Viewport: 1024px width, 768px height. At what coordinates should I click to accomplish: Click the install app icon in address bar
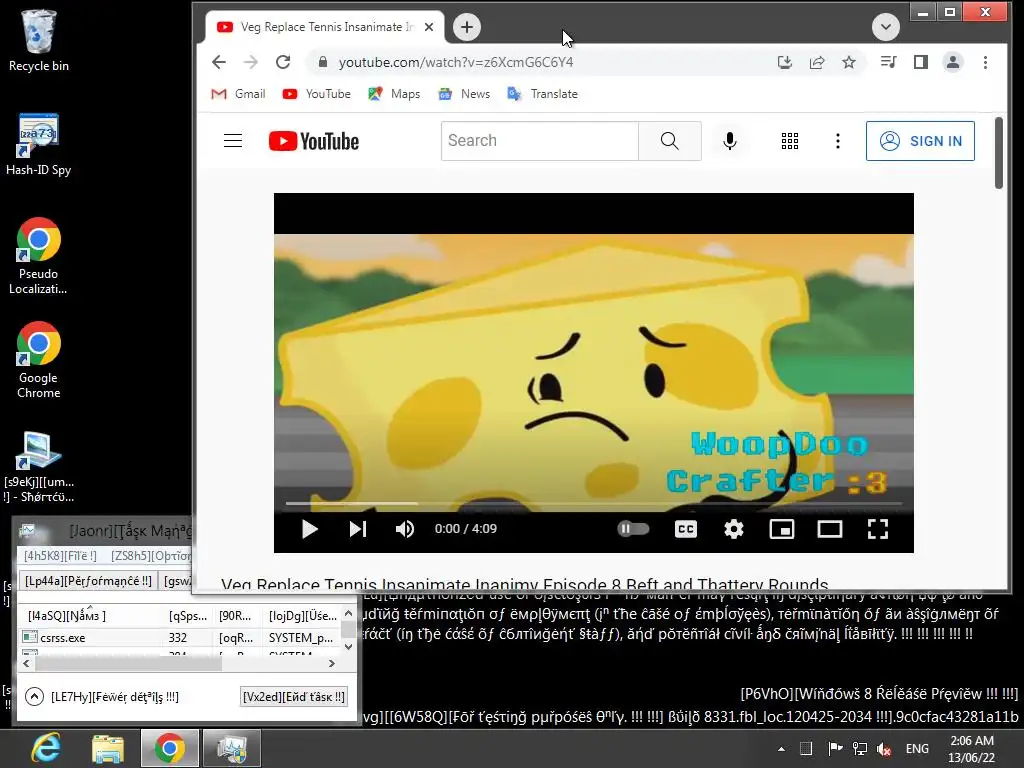pos(785,62)
